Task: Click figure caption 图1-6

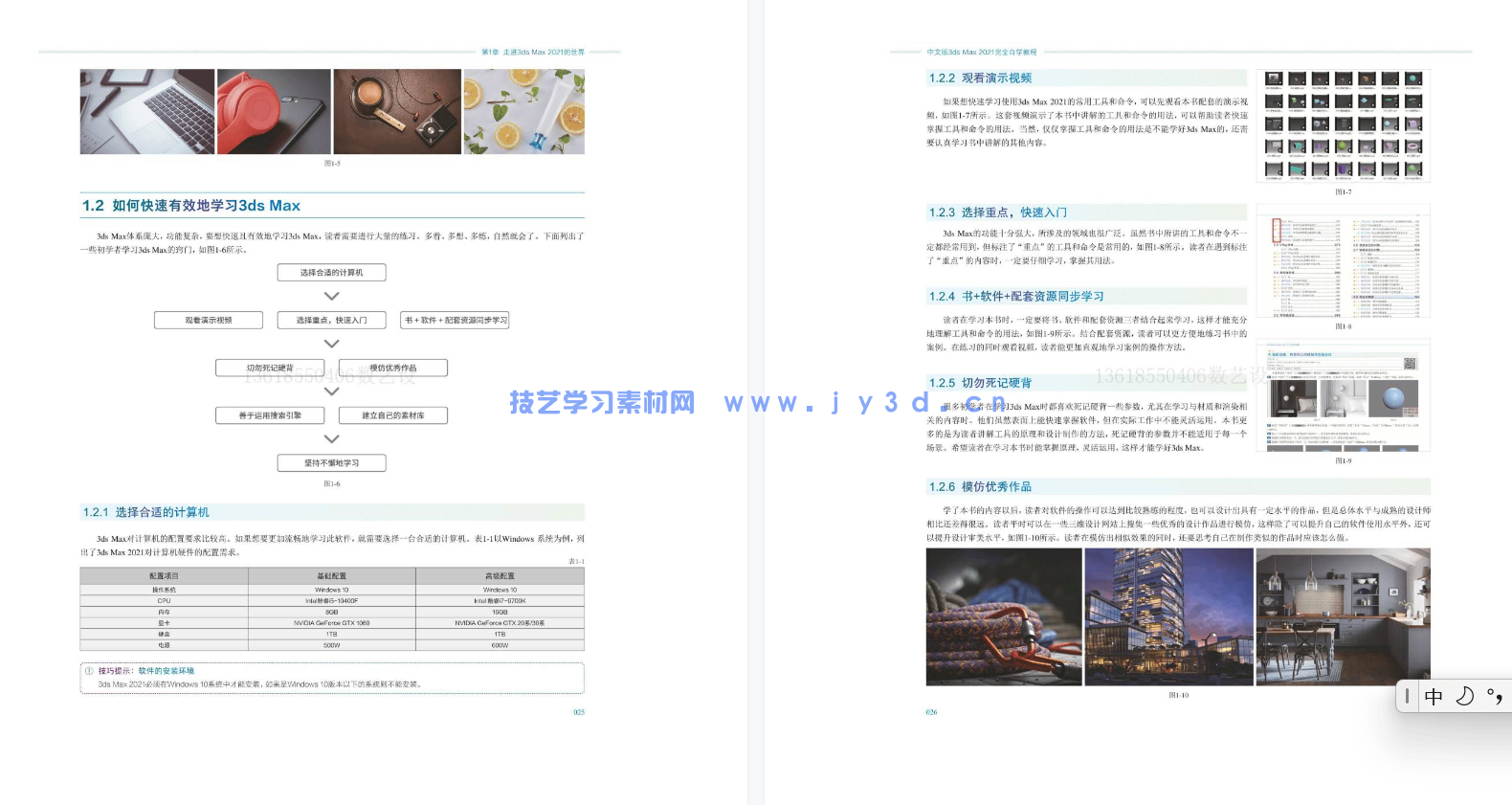Action: point(332,484)
